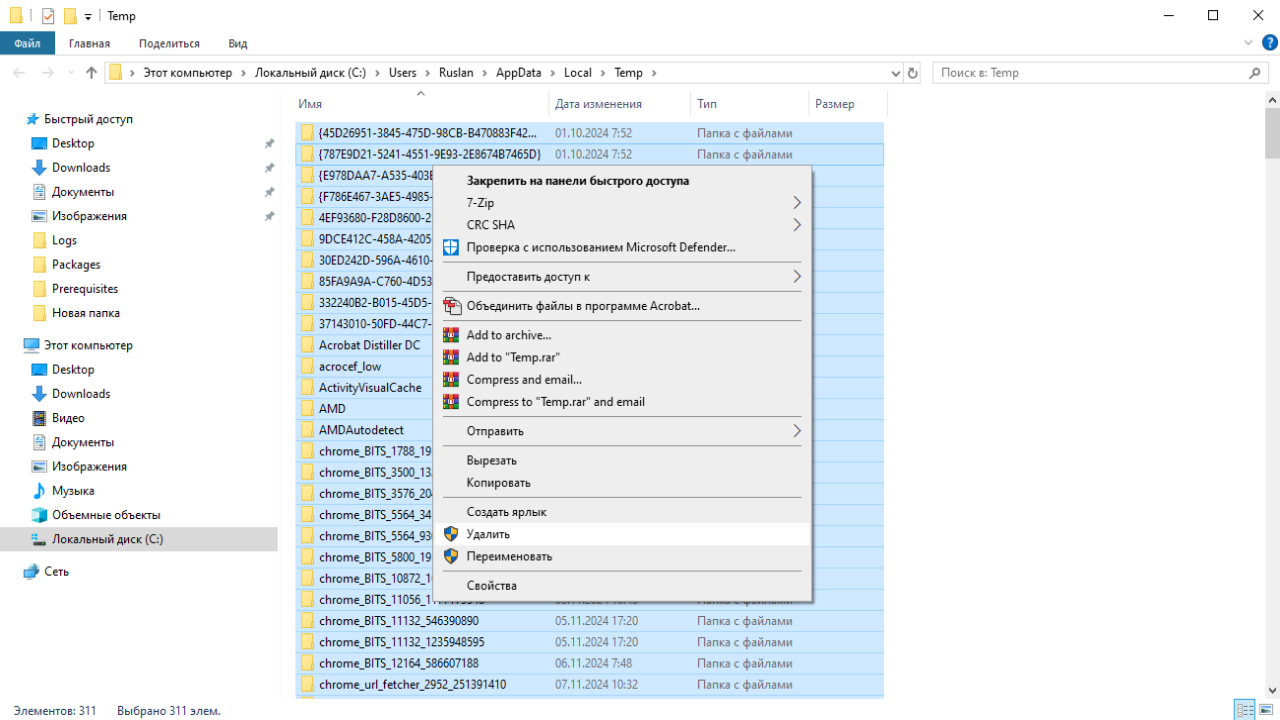Open the recent locations dropdown arrow
Viewport: 1280px width, 720px height.
(70, 73)
